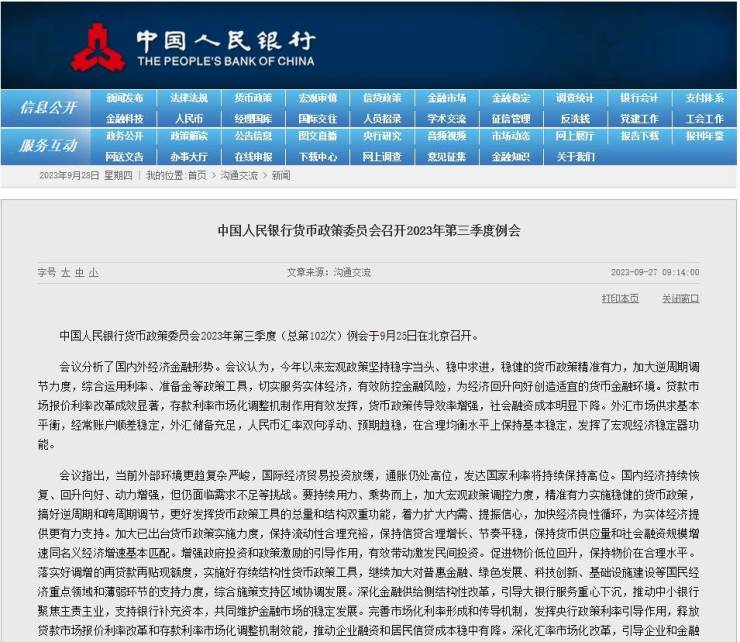Click the 信息公开 section header

pyautogui.click(x=48, y=108)
